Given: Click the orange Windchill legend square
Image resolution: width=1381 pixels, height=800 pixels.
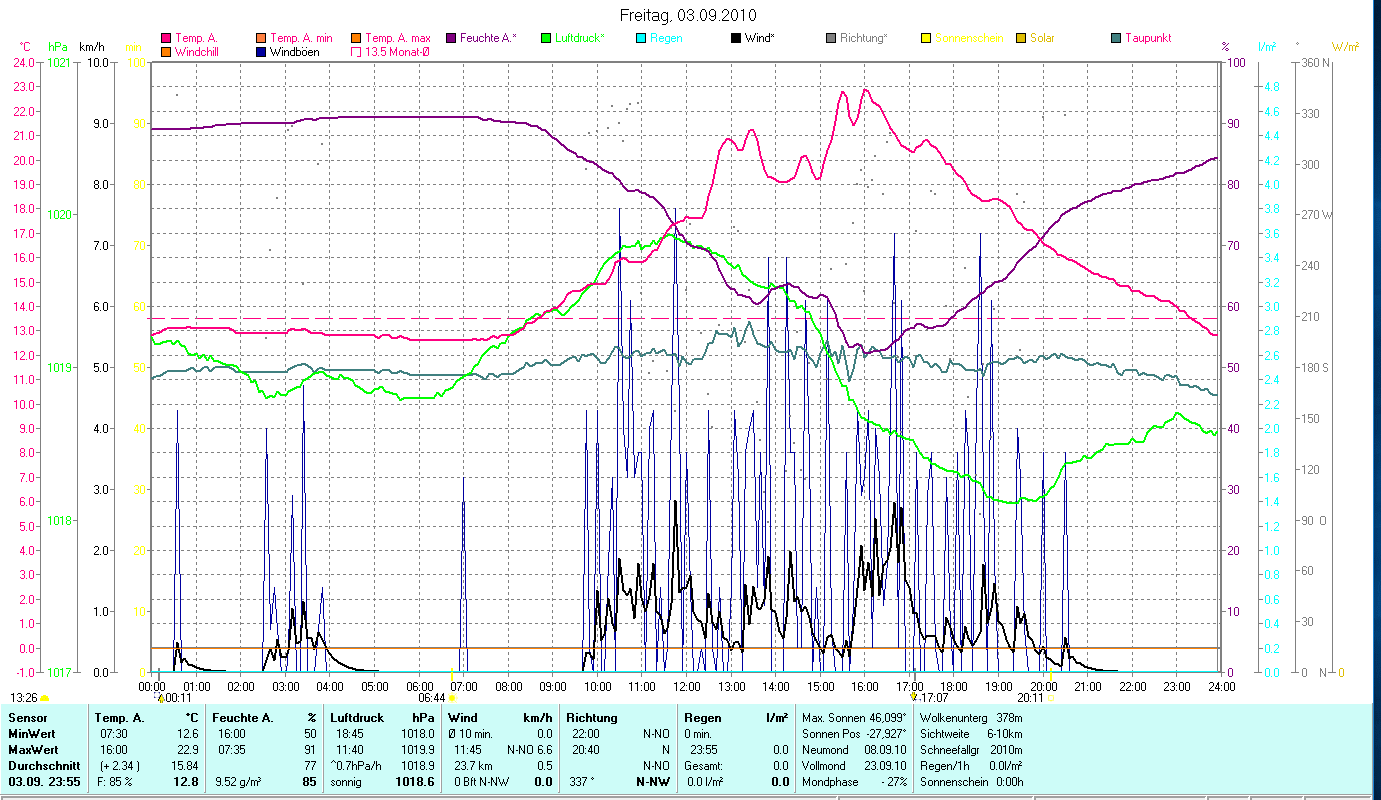Looking at the screenshot, I should 166,51.
